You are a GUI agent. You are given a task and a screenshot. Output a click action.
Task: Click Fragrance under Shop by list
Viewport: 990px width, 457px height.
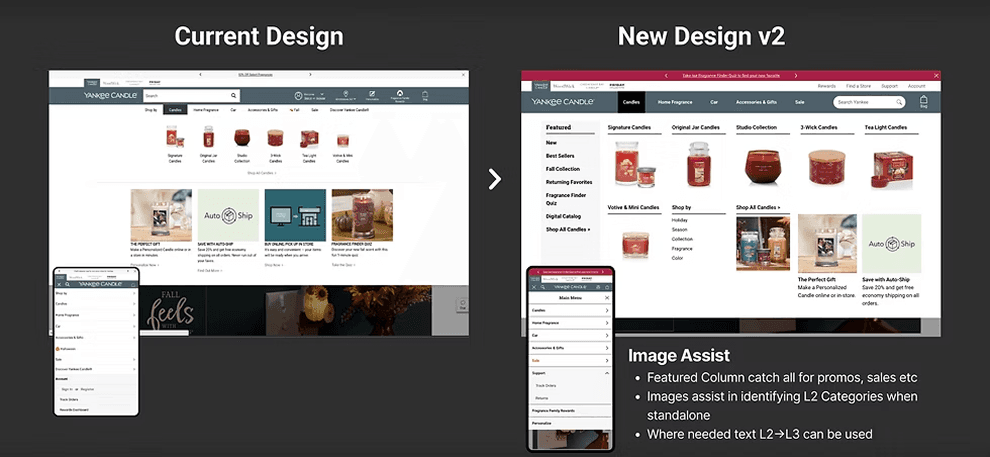coord(682,249)
